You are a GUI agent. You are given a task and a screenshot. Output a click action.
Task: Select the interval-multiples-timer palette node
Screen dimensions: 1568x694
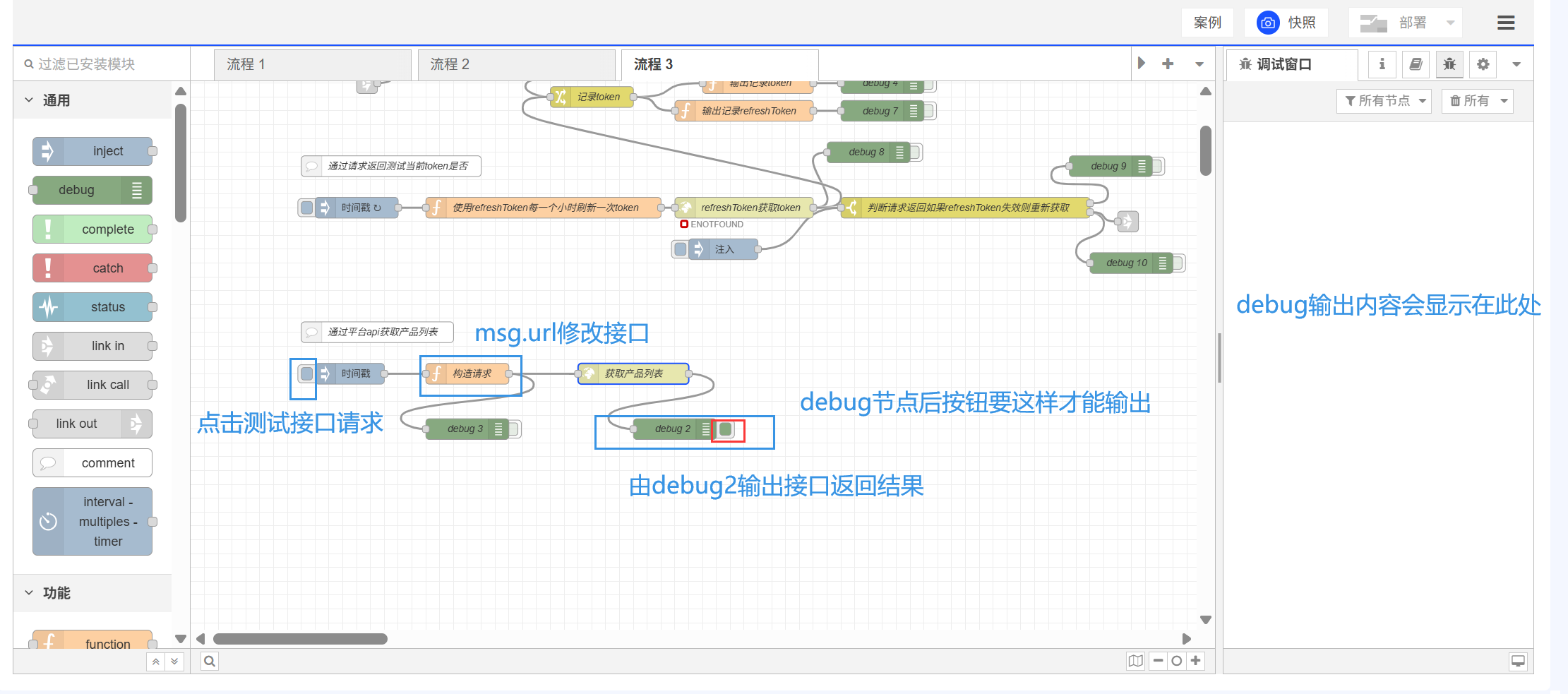(92, 522)
